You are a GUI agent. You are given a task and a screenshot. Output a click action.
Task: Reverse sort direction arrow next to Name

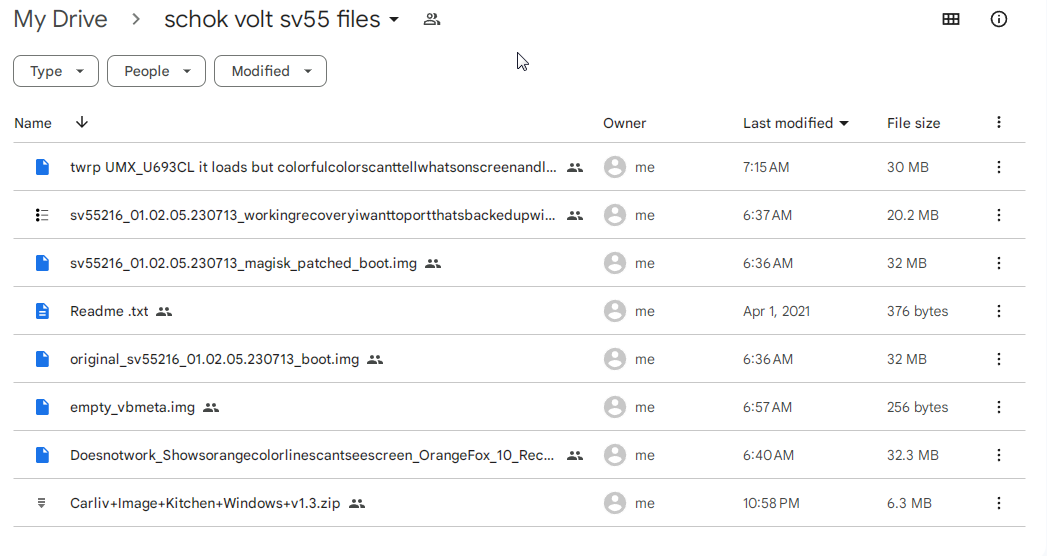click(81, 122)
